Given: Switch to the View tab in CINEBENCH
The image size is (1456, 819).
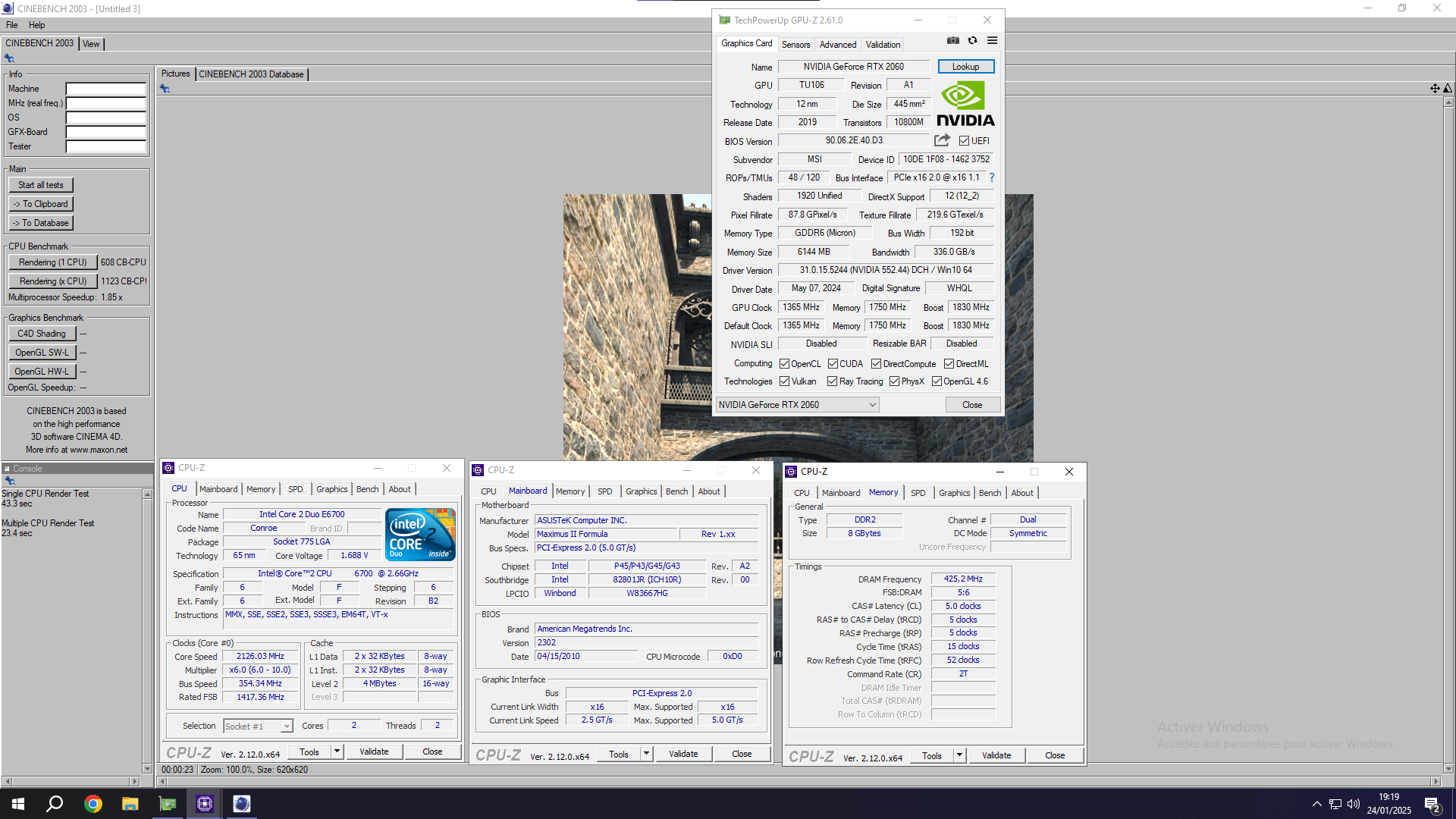Looking at the screenshot, I should click(x=91, y=44).
